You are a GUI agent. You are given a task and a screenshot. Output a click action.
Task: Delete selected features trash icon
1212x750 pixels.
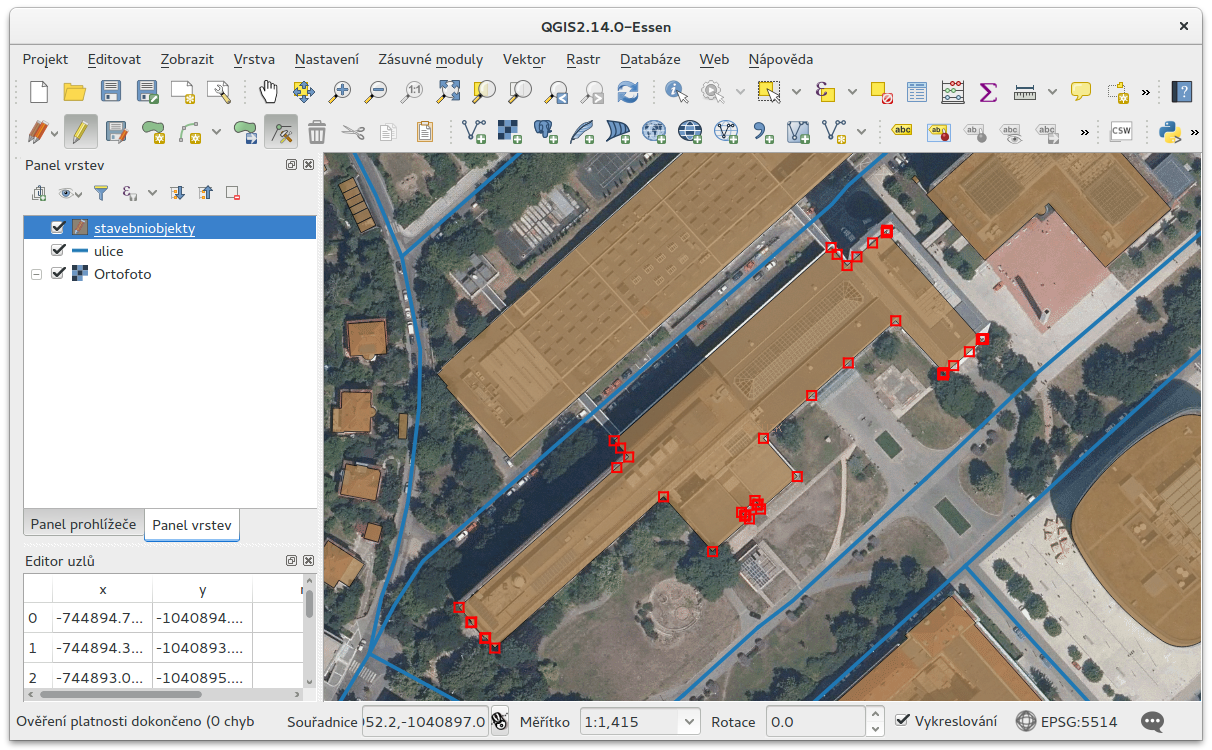(x=317, y=131)
